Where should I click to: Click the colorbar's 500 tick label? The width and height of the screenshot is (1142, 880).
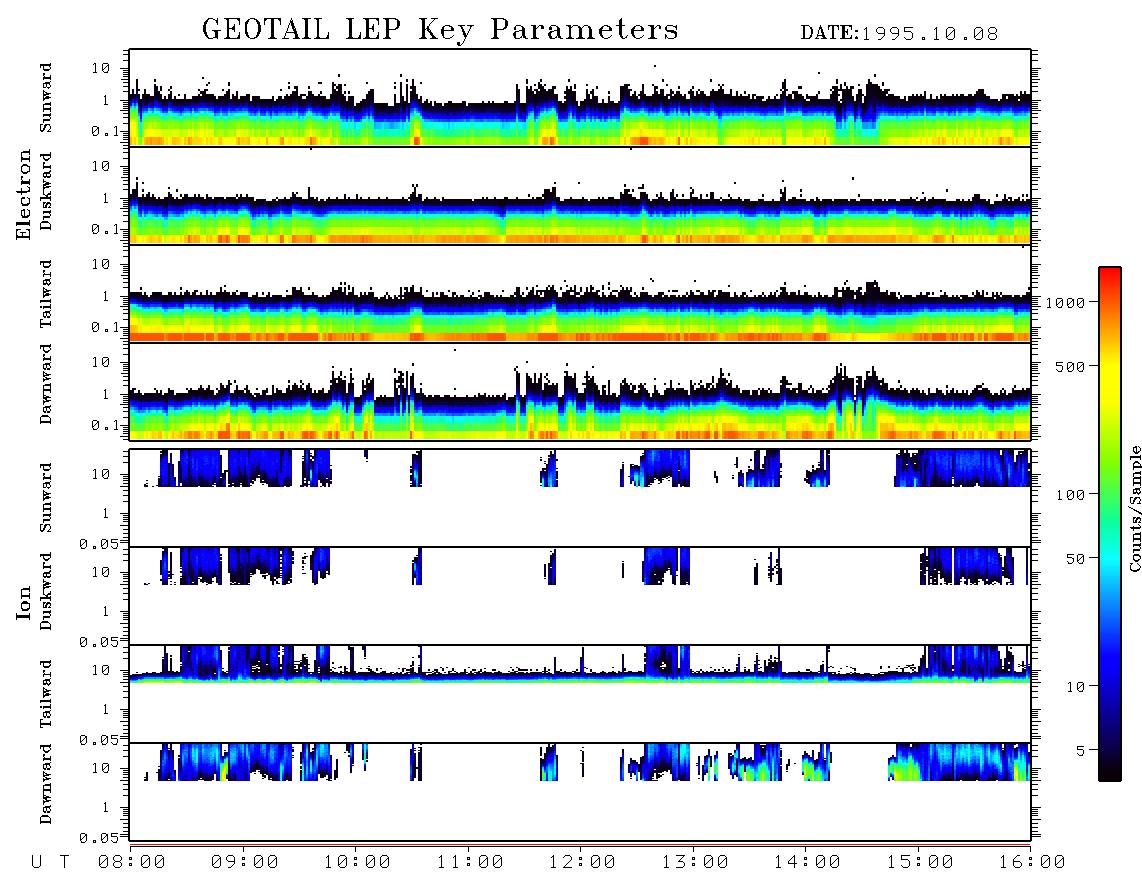point(1070,366)
